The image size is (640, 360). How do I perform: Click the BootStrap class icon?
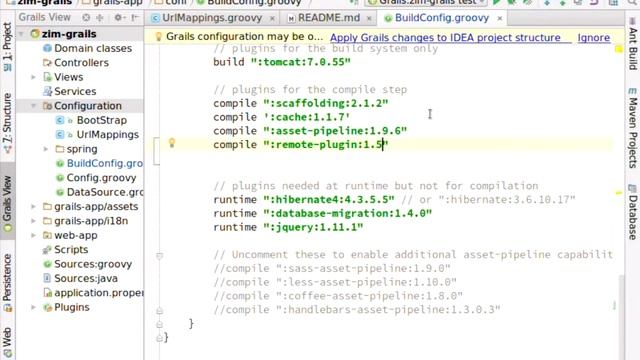point(60,120)
